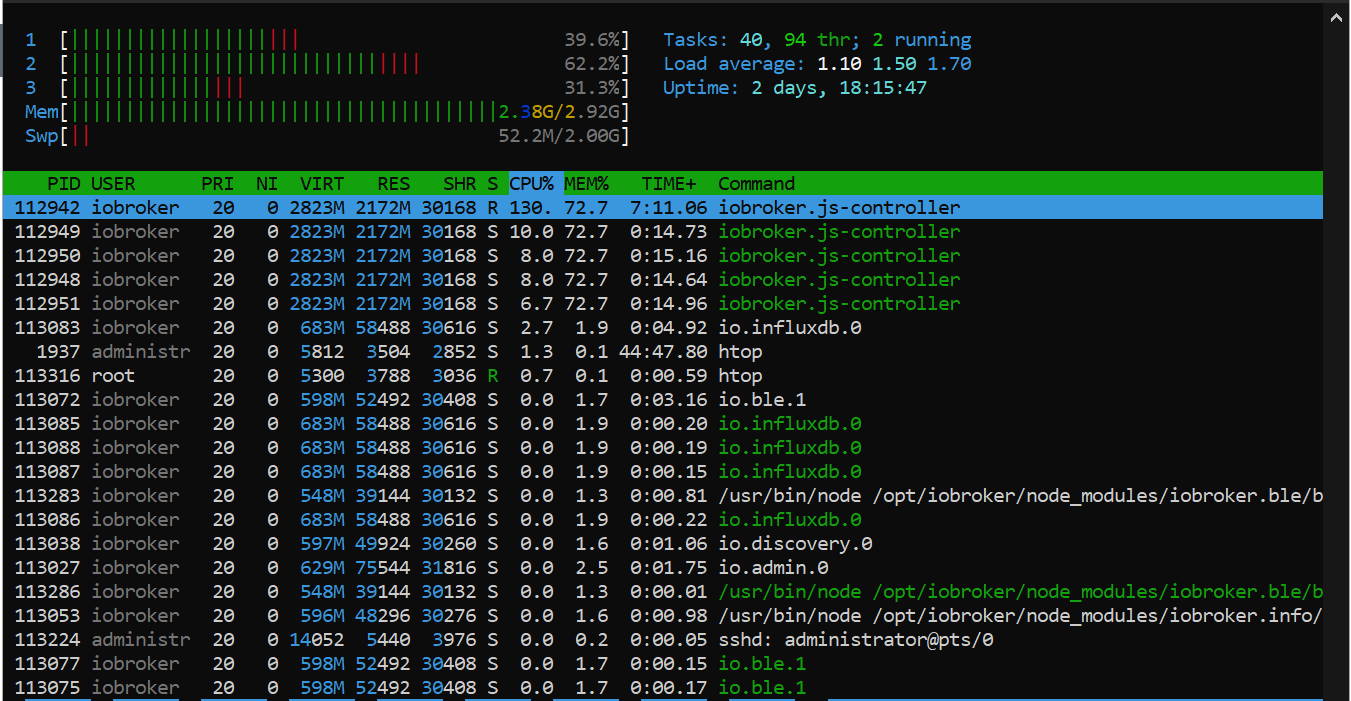Click the 'Uptime: 2 days' line
Image resolution: width=1351 pixels, height=701 pixels.
(795, 88)
